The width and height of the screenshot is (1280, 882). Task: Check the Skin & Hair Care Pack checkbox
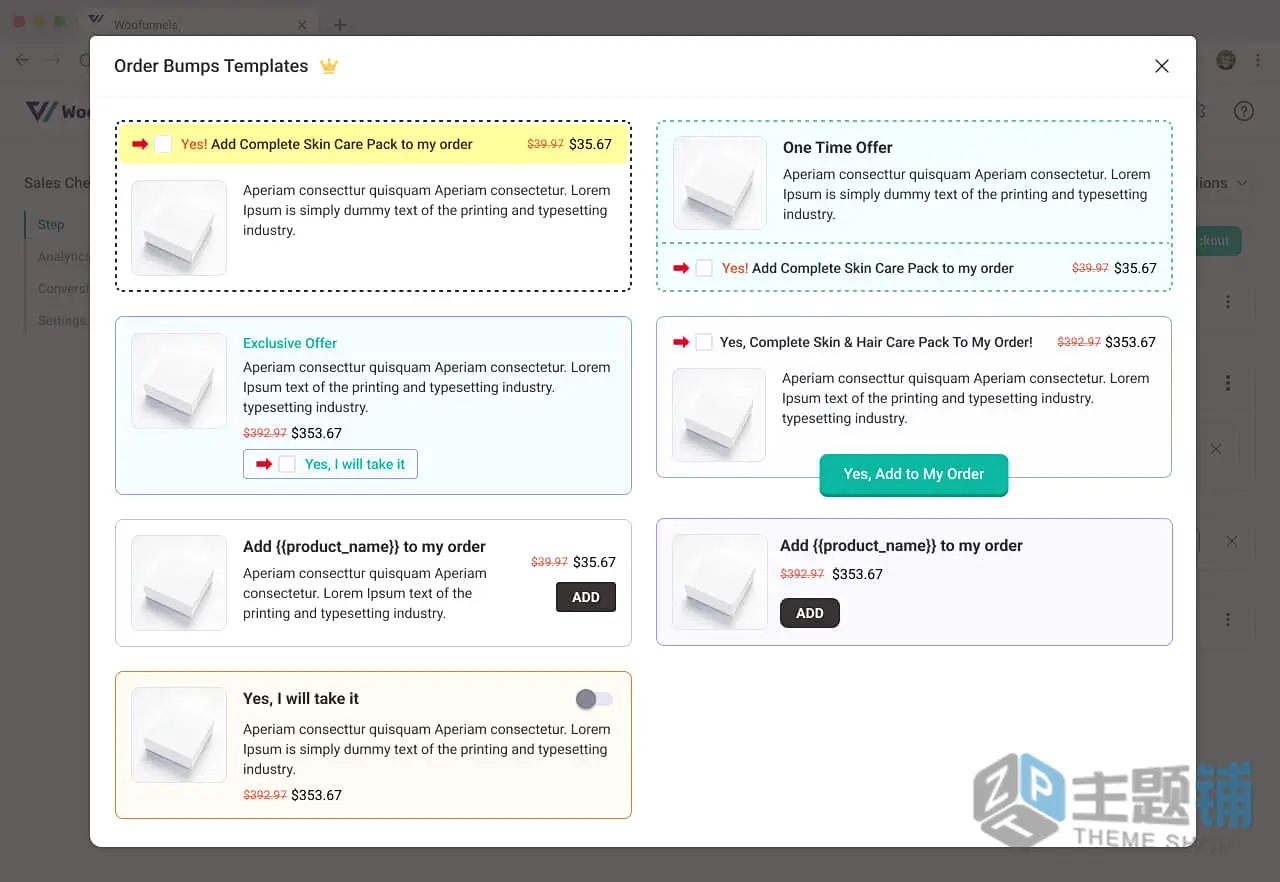(x=704, y=342)
